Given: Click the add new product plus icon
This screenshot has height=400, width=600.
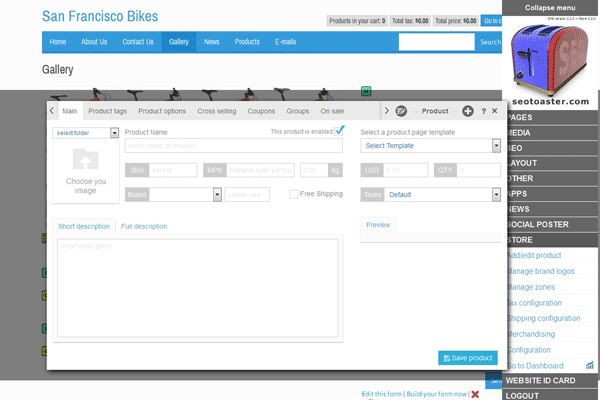Looking at the screenshot, I should point(468,111).
